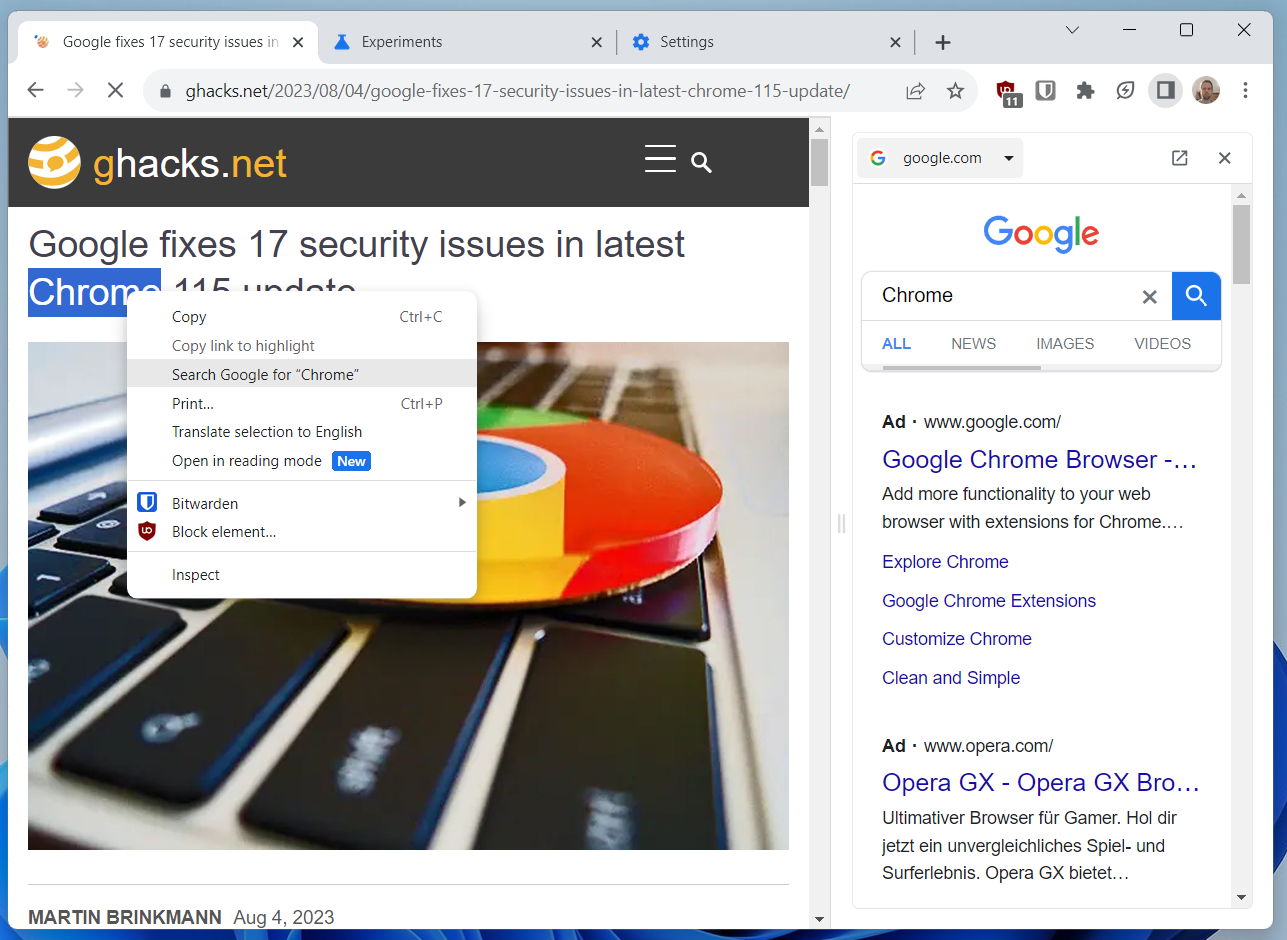Expand the Bitwarden submenu
The image size is (1287, 940).
click(302, 503)
